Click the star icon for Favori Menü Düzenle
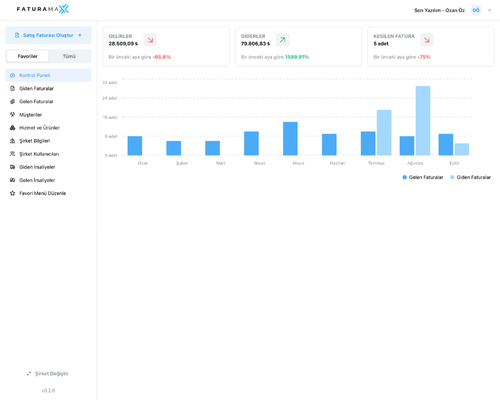This screenshot has width=500, height=400. tap(12, 193)
